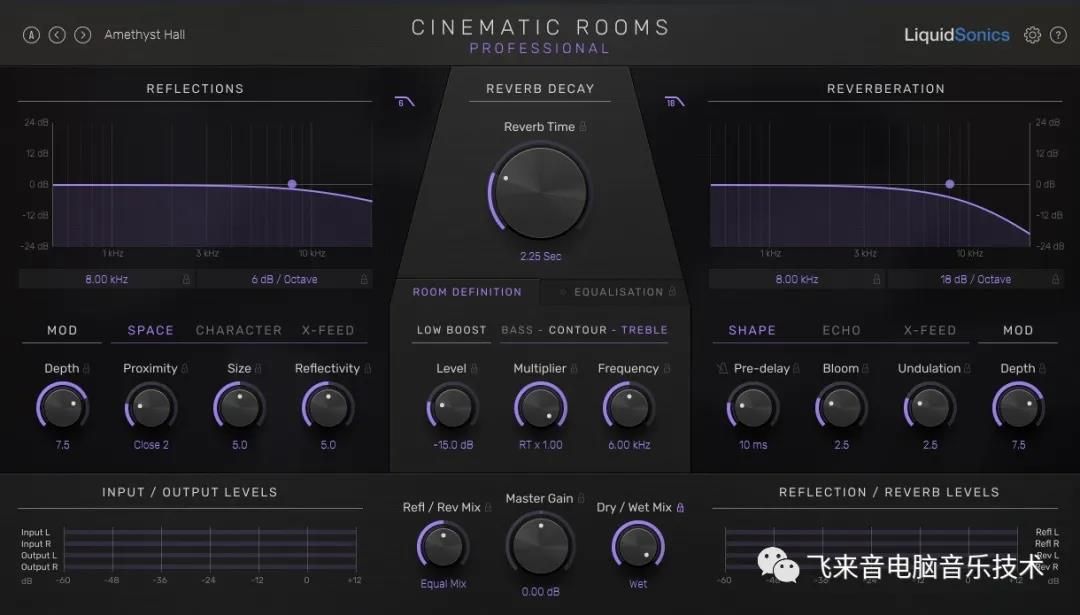Image resolution: width=1080 pixels, height=615 pixels.
Task: Click the Reflections Mod Depth lock icon
Action: [86, 368]
